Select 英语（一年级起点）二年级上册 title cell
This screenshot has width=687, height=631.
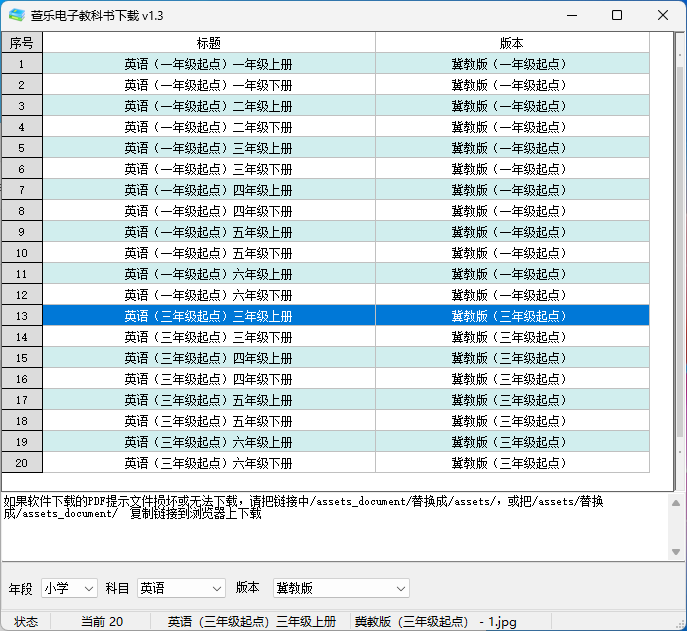pos(209,106)
